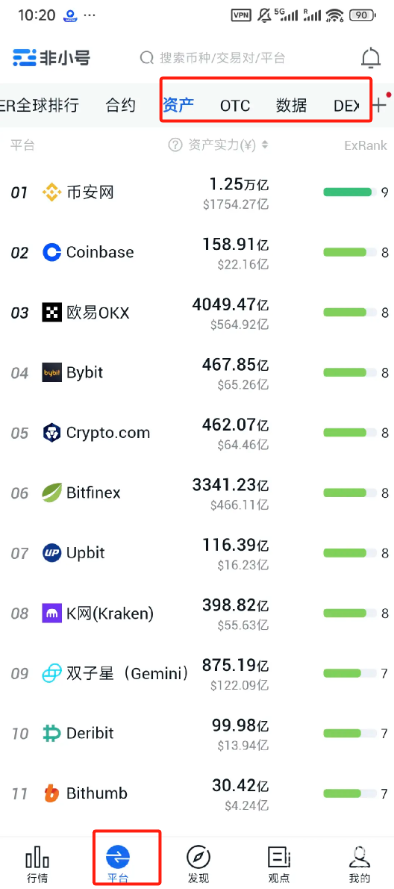Open the Bitfinex exchange entry
Viewport: 394px width, 889px height.
pyautogui.click(x=197, y=493)
